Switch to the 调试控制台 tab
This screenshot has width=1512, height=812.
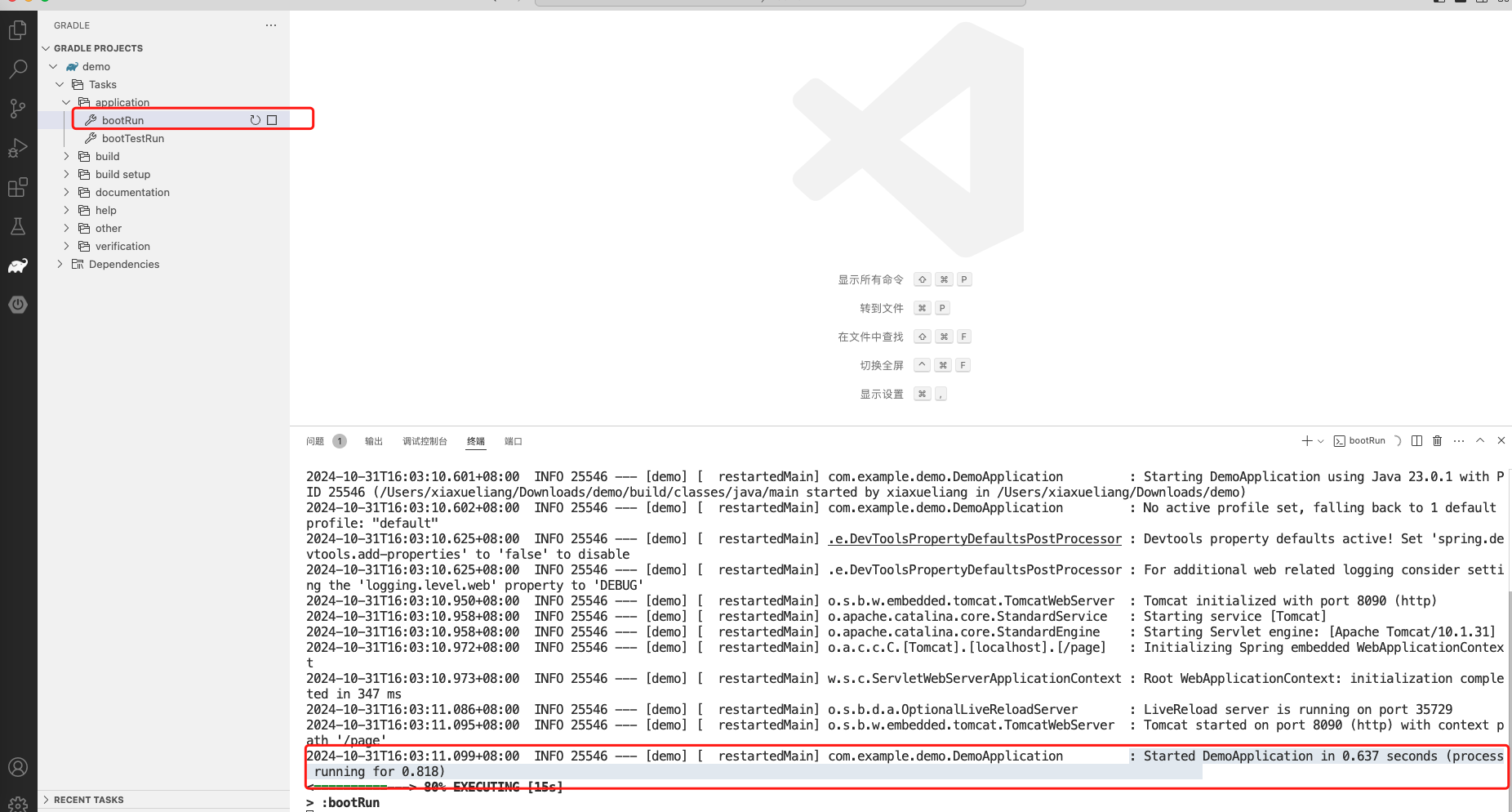(x=425, y=441)
